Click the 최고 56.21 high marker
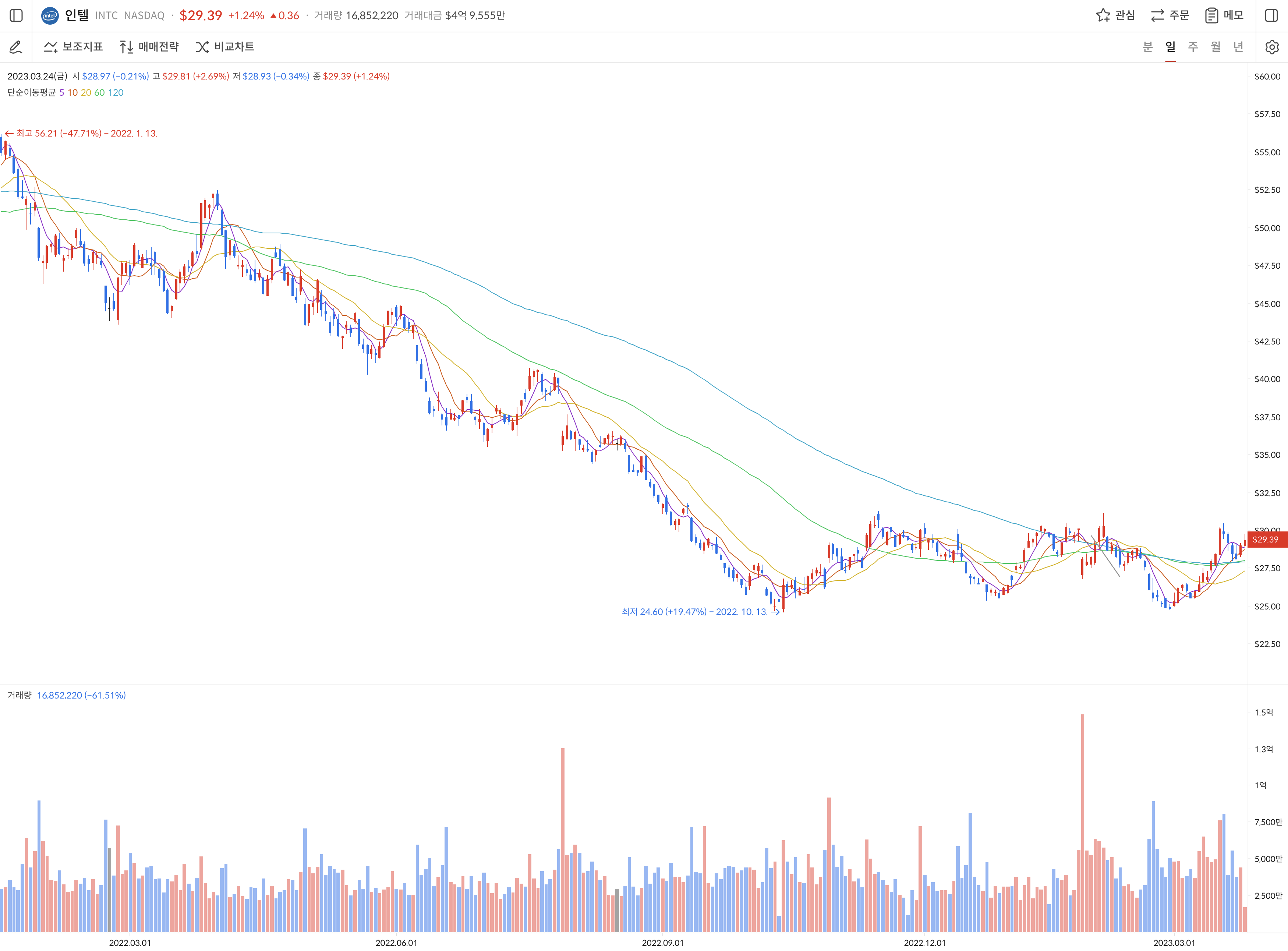The width and height of the screenshot is (1288, 951). [81, 134]
